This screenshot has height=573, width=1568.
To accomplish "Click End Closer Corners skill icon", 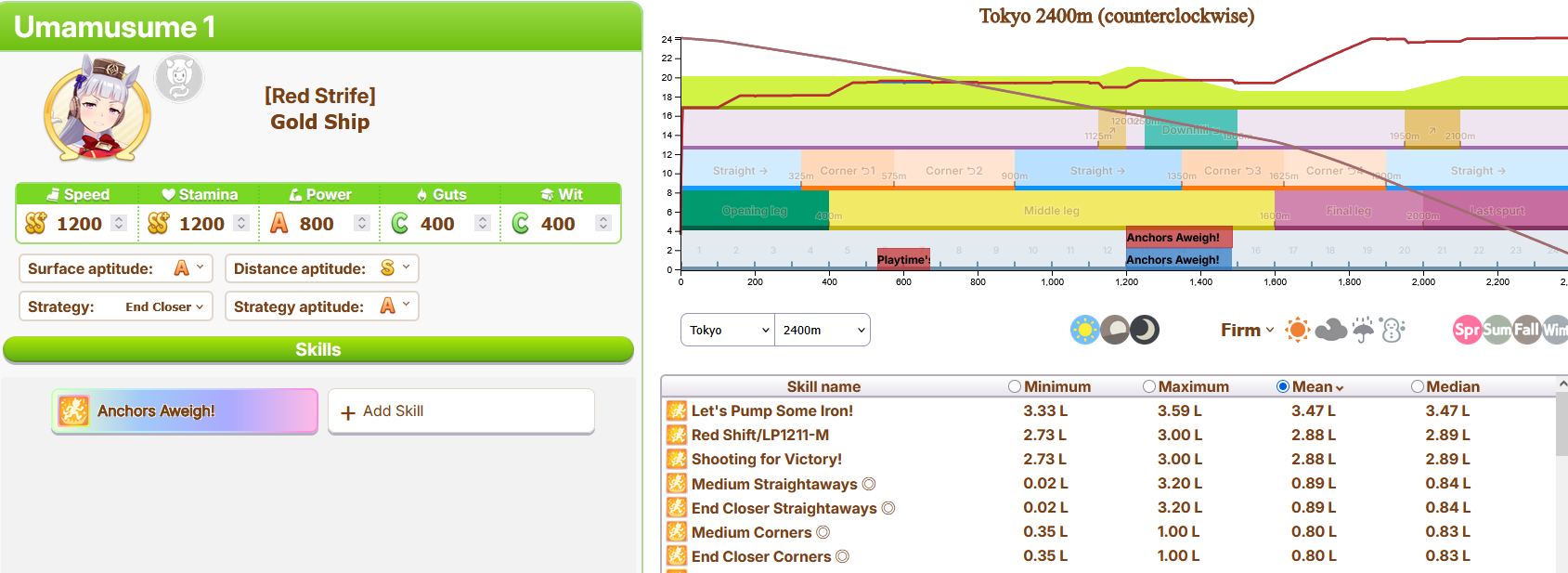I will (x=677, y=555).
